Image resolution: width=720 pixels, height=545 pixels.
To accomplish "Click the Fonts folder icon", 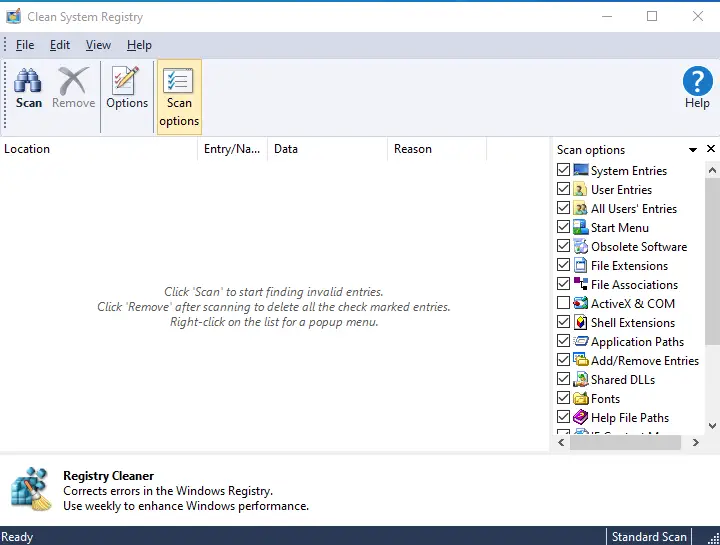I will click(580, 398).
